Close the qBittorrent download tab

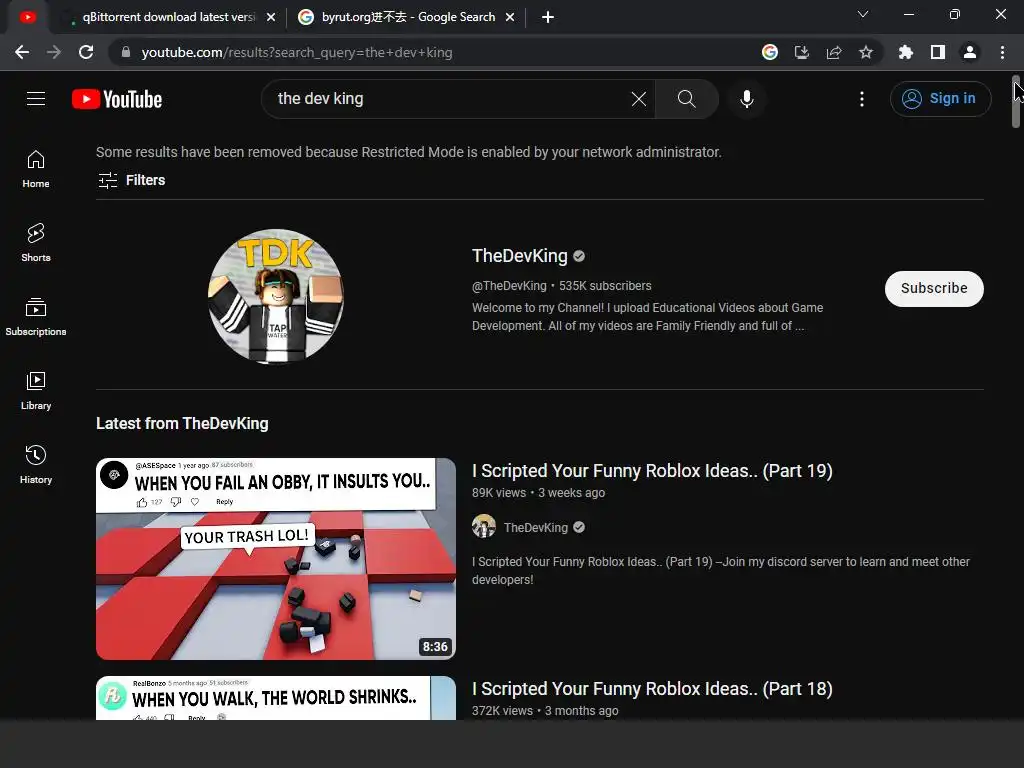271,17
